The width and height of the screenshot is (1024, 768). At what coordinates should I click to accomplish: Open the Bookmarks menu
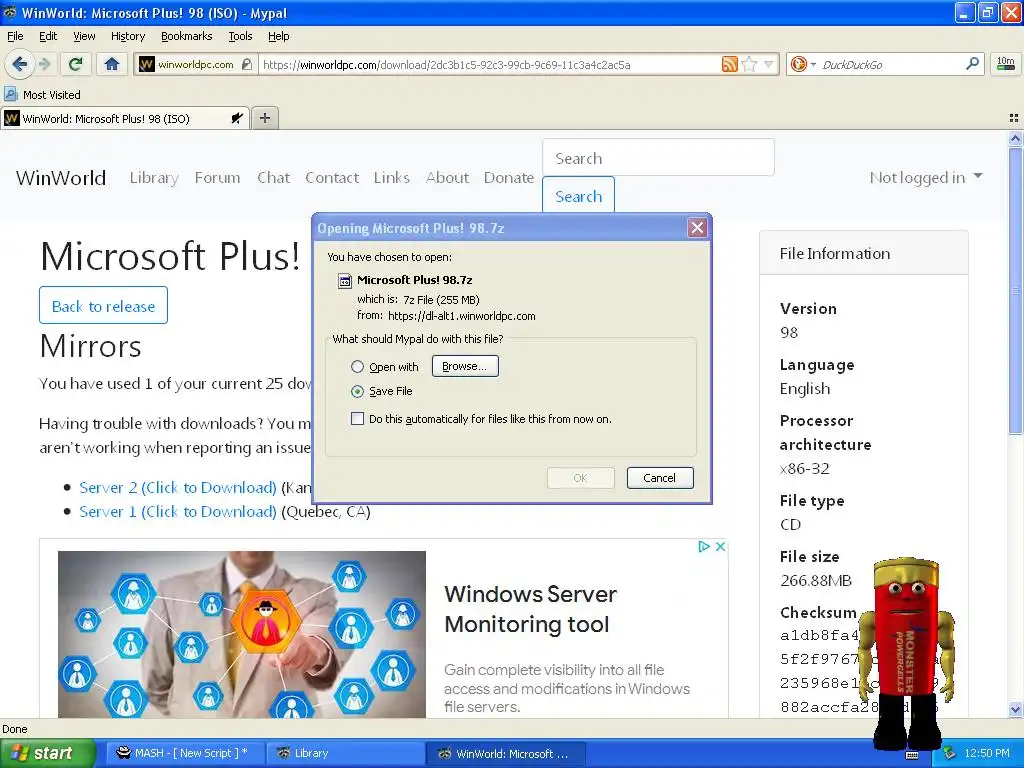click(x=186, y=36)
